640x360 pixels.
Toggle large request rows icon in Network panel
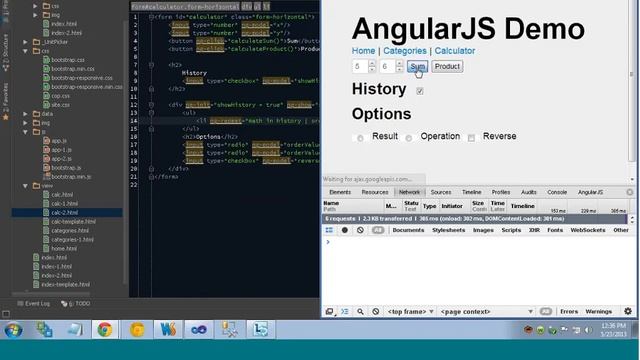[x=329, y=230]
